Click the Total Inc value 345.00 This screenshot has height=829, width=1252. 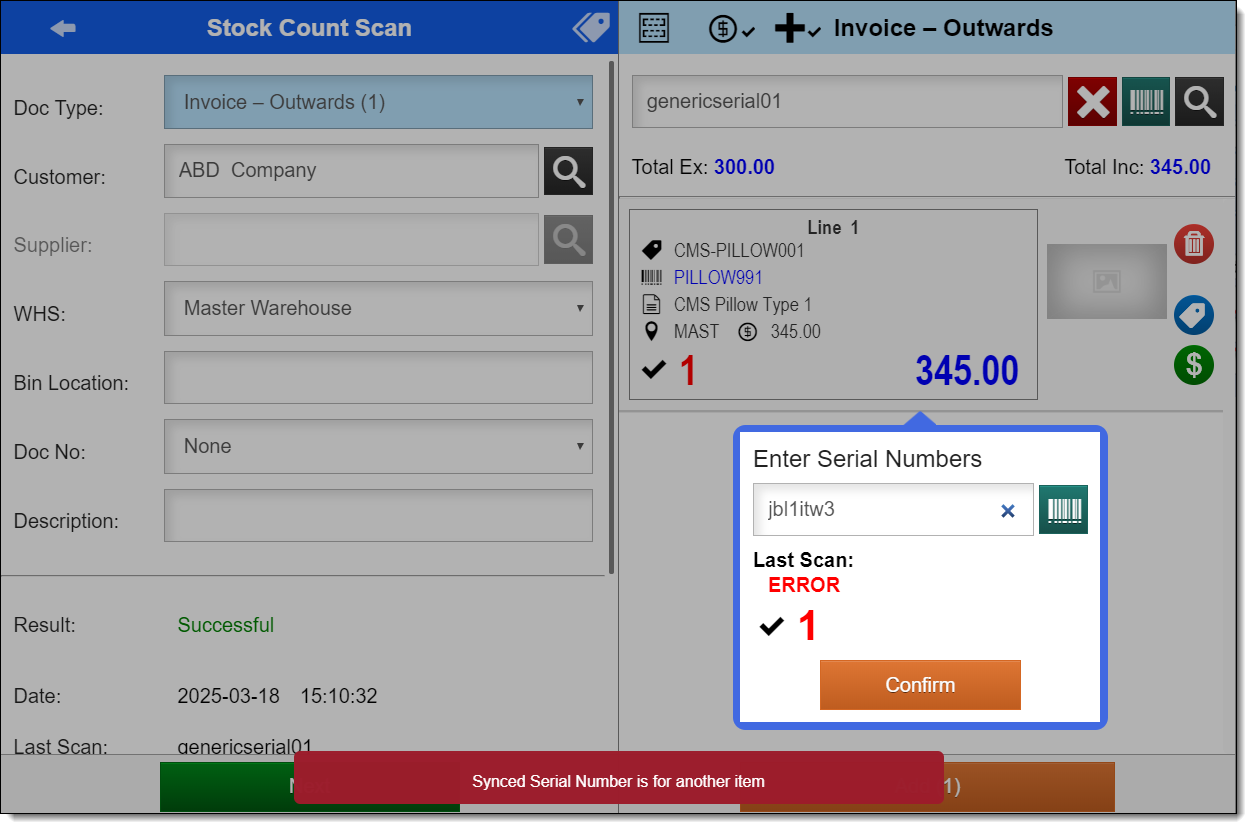point(1180,167)
